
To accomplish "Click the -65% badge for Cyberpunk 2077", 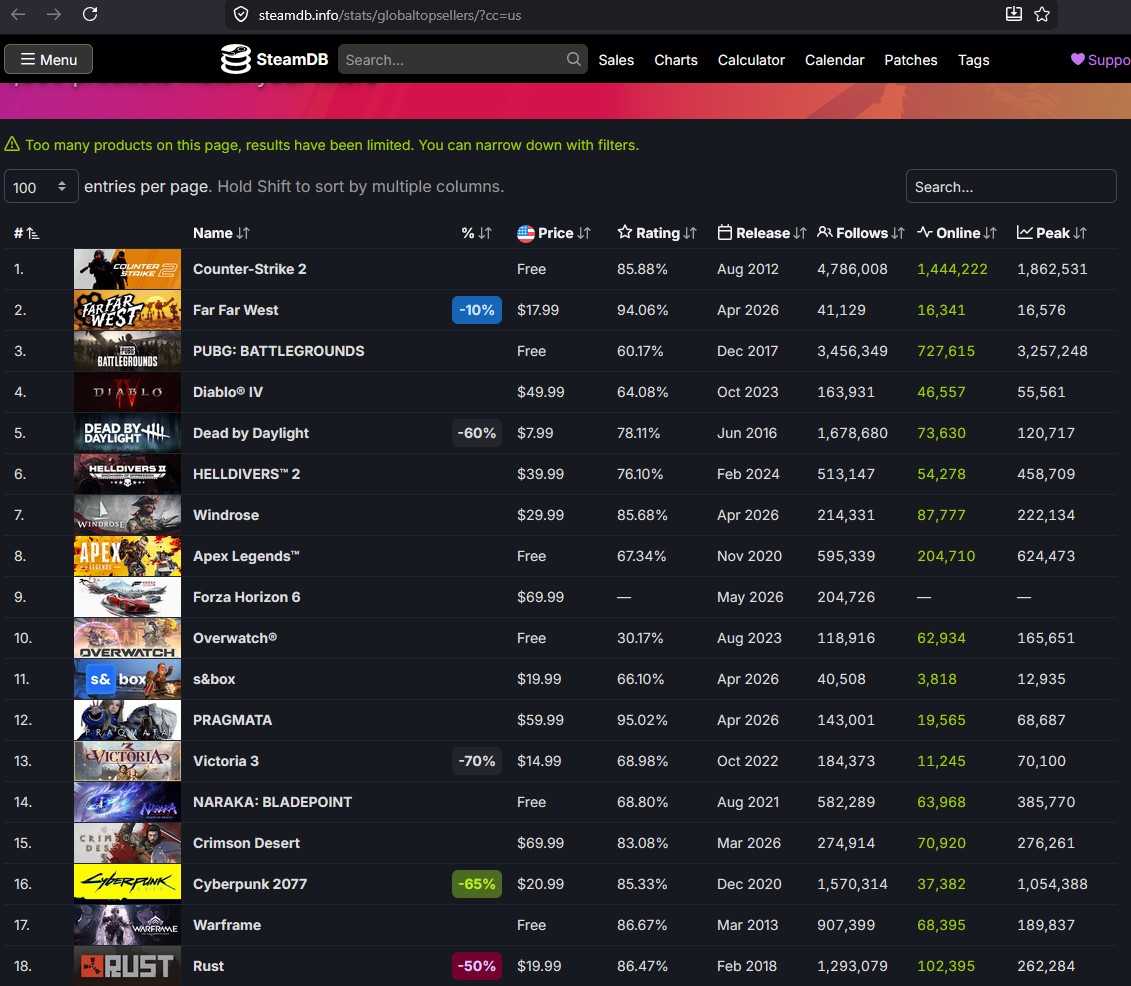I will coord(477,884).
